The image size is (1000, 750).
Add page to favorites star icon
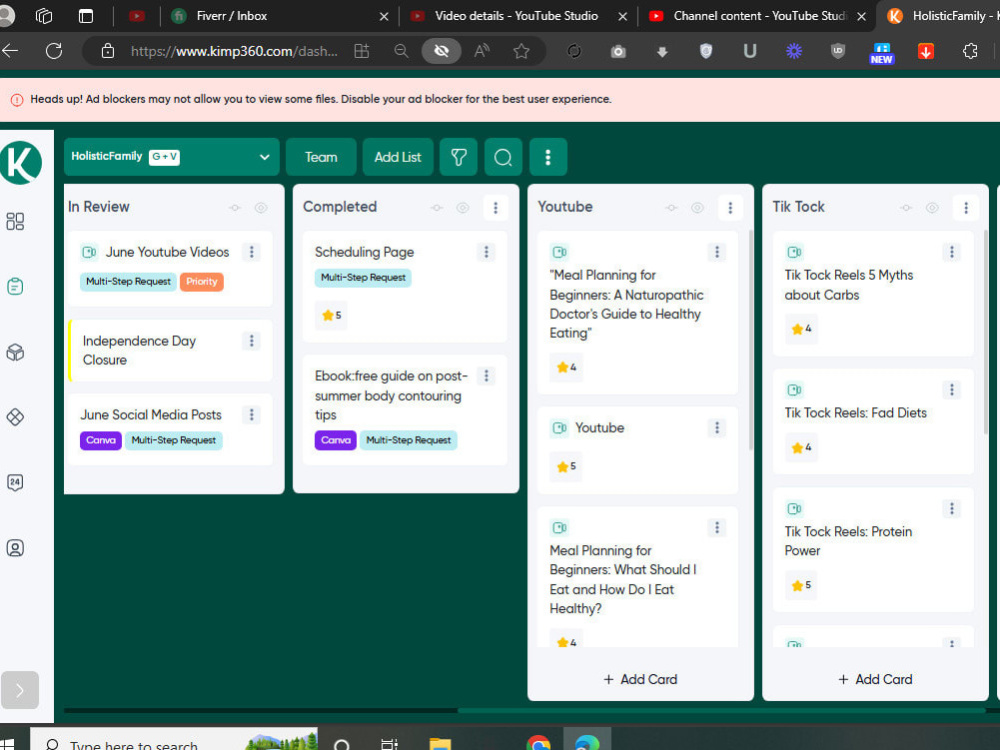(521, 51)
